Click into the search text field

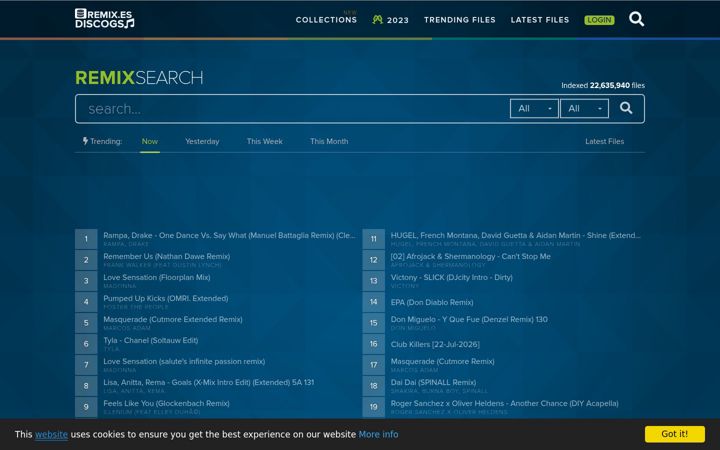tap(294, 109)
